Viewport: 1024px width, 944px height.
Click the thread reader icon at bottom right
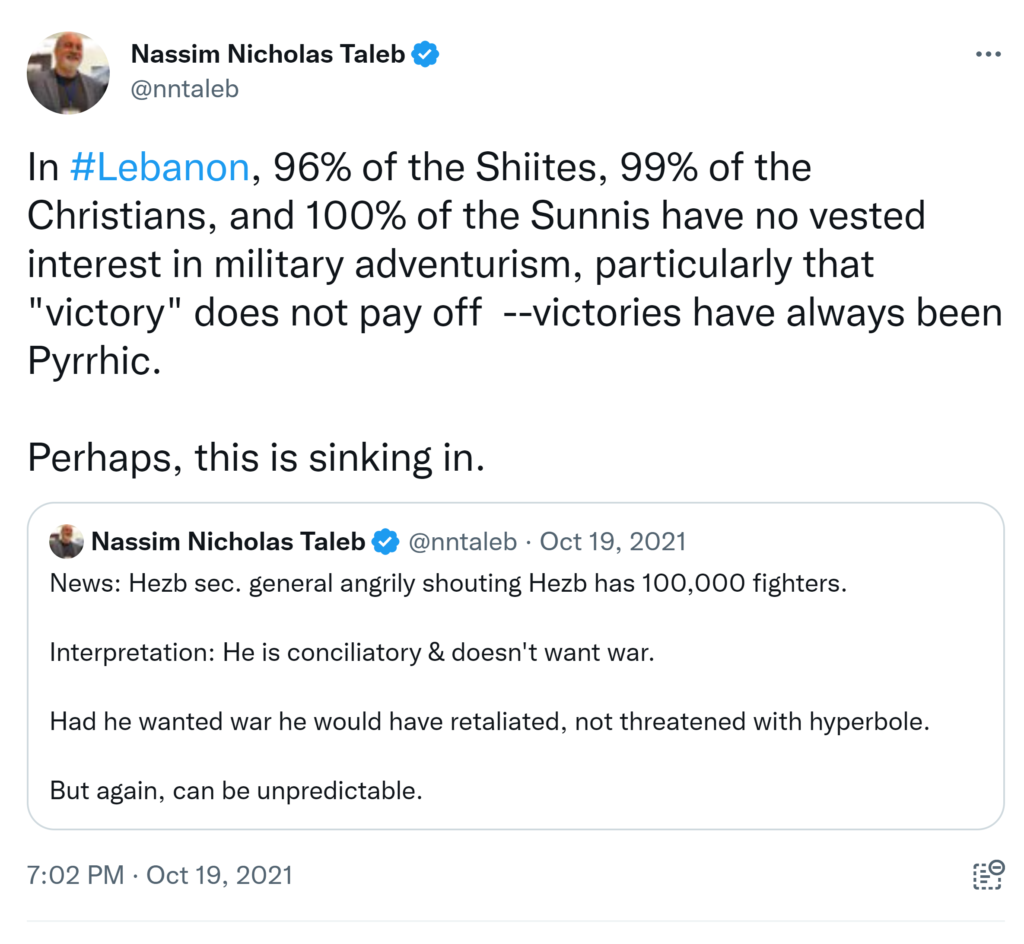pyautogui.click(x=988, y=874)
